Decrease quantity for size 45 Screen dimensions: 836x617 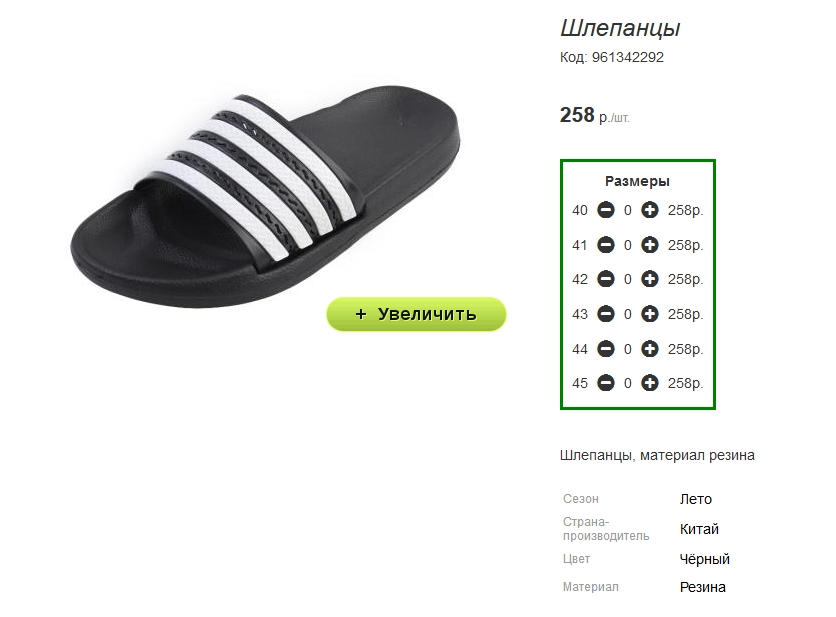(606, 383)
